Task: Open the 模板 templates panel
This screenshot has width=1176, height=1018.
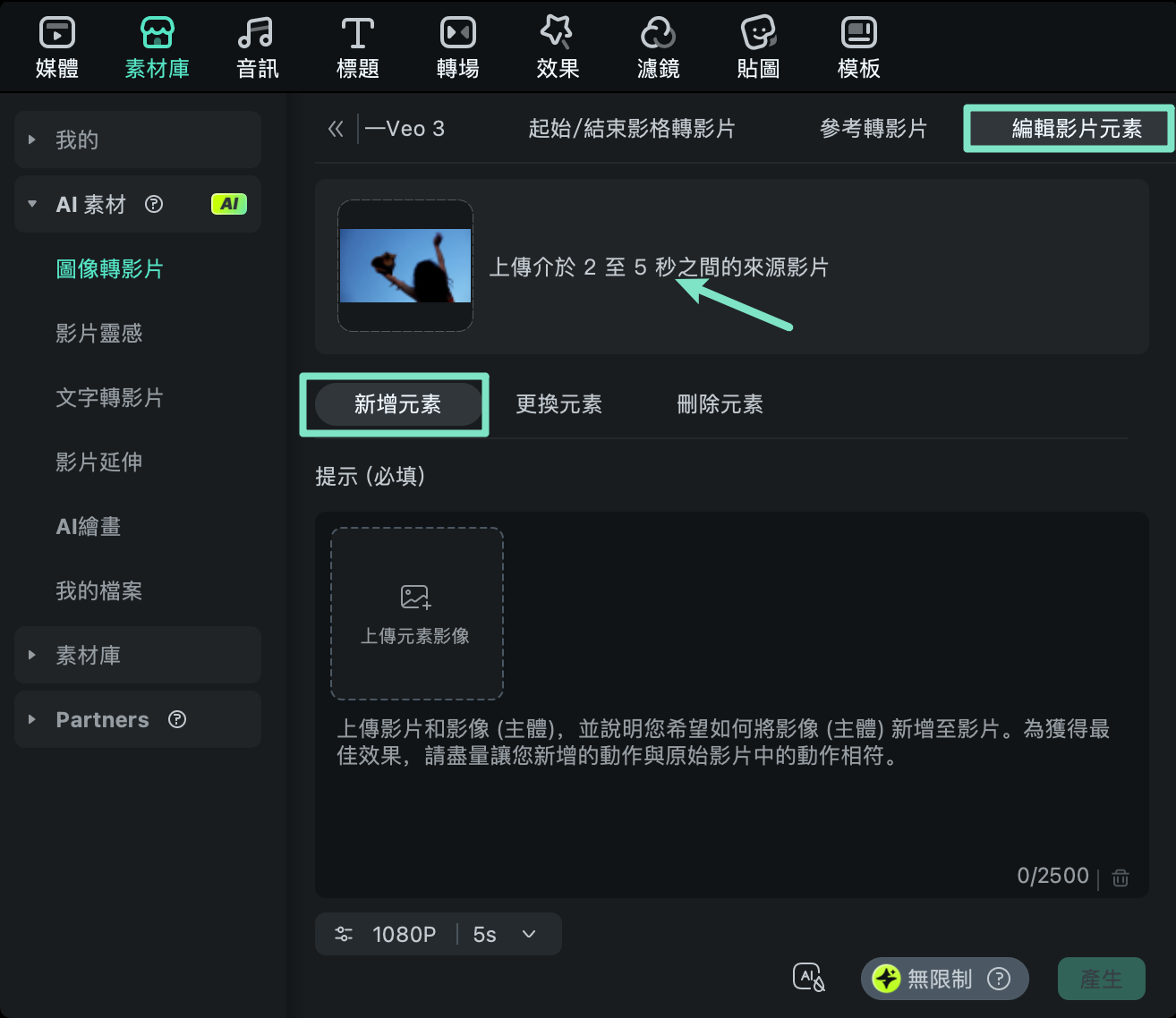Action: [858, 45]
